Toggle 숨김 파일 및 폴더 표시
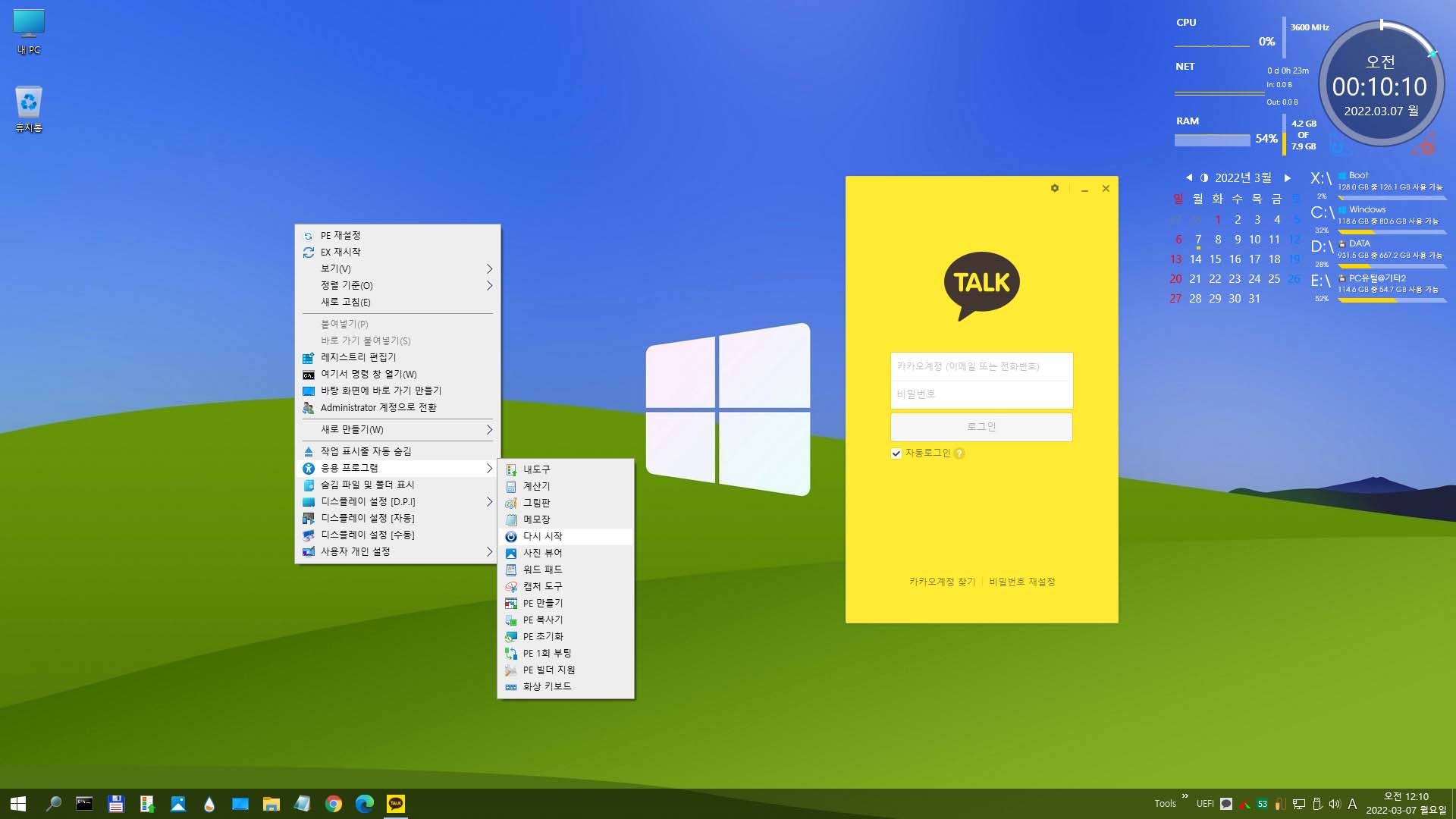 [397, 485]
